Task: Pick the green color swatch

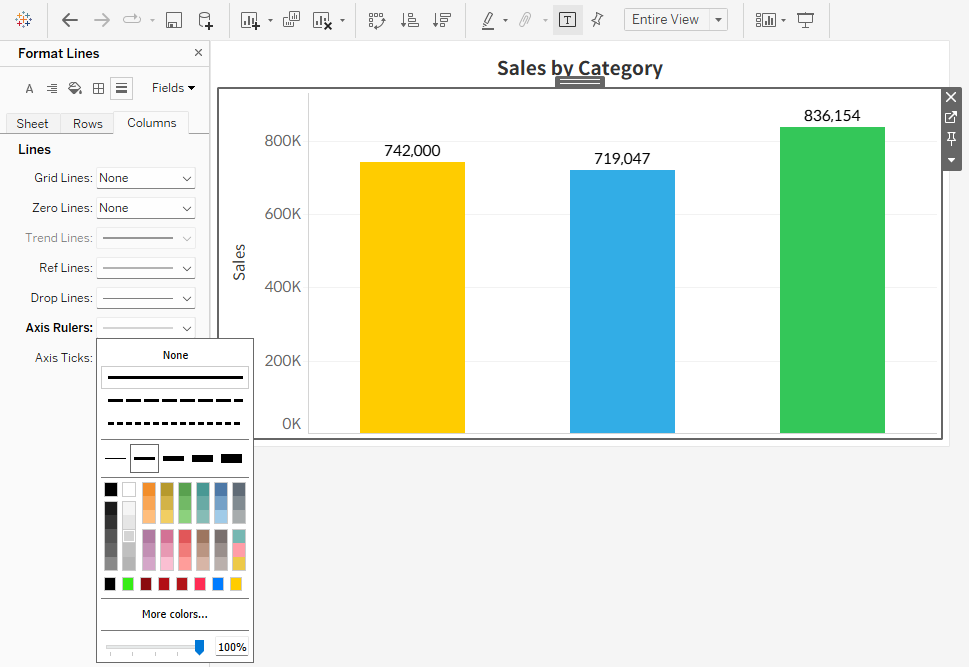Action: [127, 583]
